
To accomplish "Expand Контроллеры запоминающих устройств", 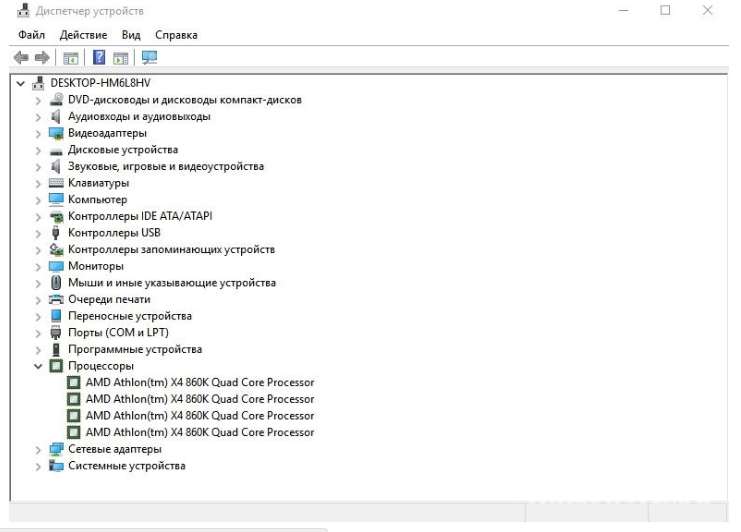I will coord(38,250).
